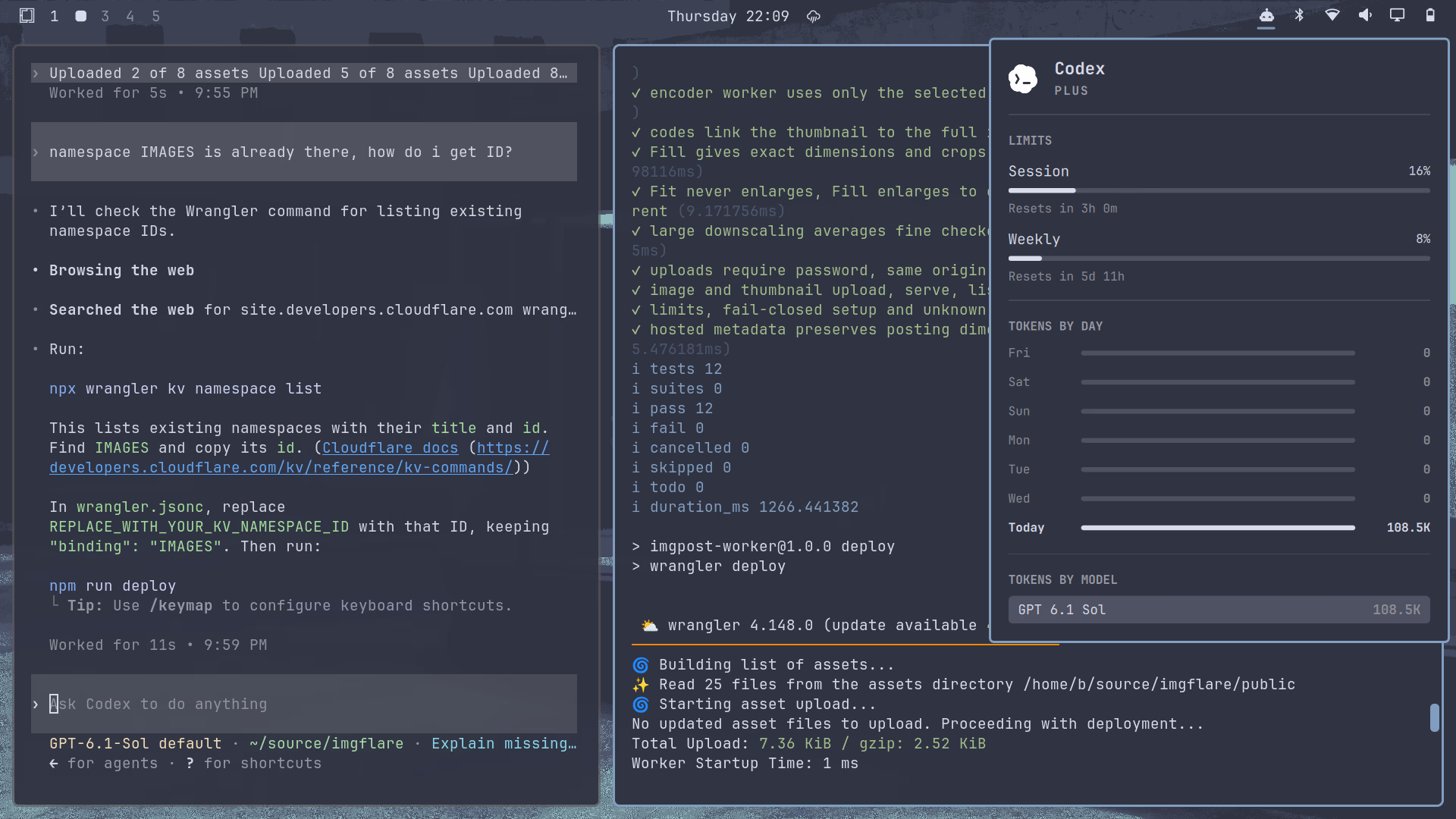Switch to workspace 1

[x=55, y=16]
